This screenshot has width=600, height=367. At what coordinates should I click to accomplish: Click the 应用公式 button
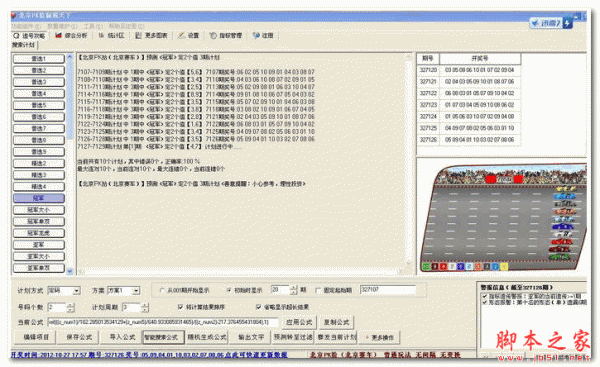299,322
